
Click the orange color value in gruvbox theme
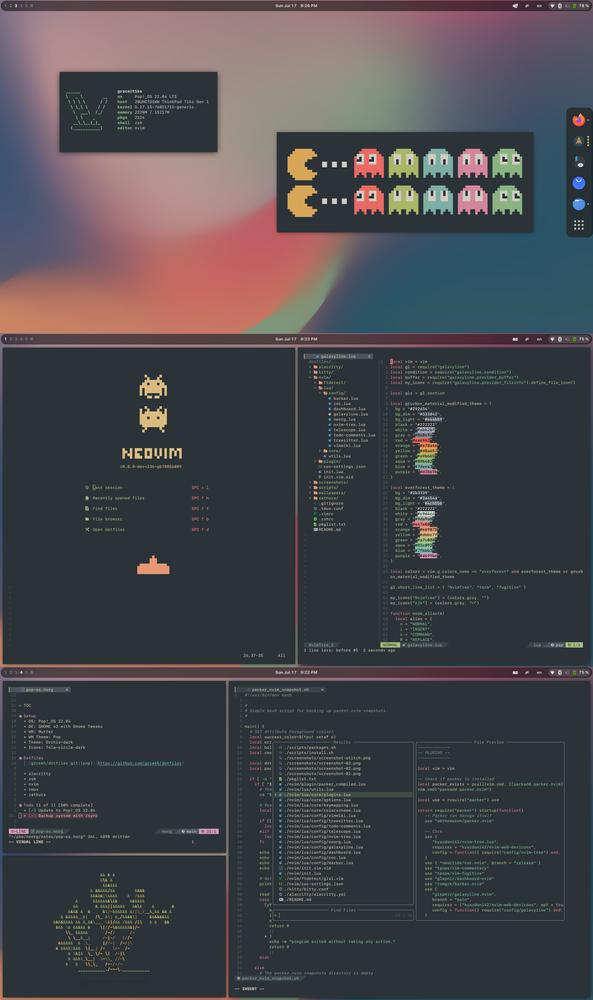click(x=426, y=446)
